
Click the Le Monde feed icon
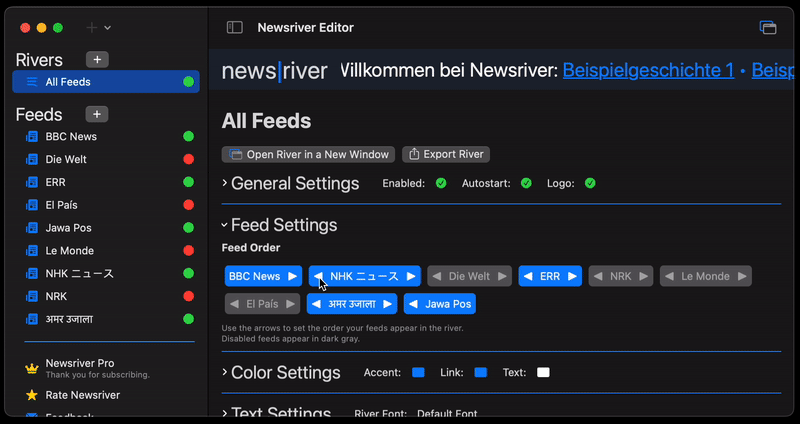[x=32, y=251]
